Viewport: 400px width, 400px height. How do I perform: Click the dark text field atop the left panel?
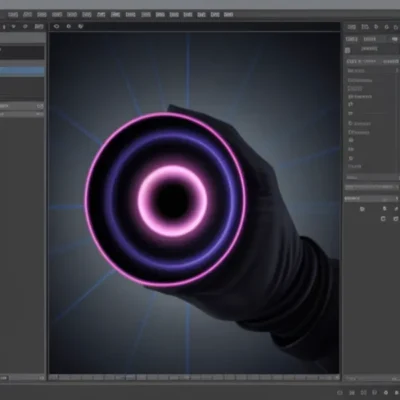coord(22,52)
